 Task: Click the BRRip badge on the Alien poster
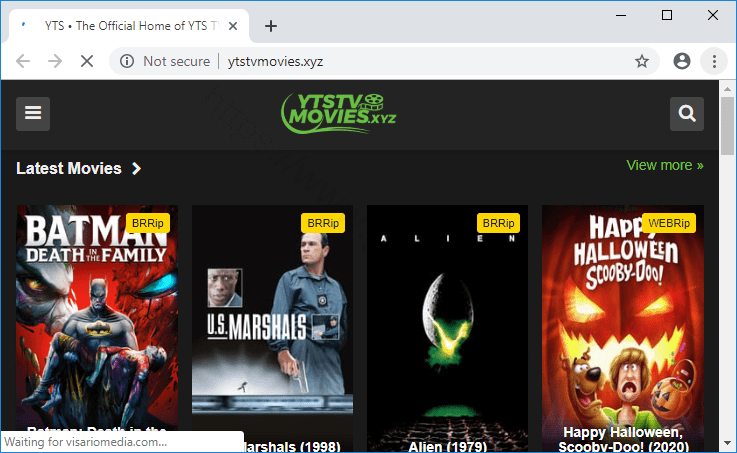pos(498,223)
